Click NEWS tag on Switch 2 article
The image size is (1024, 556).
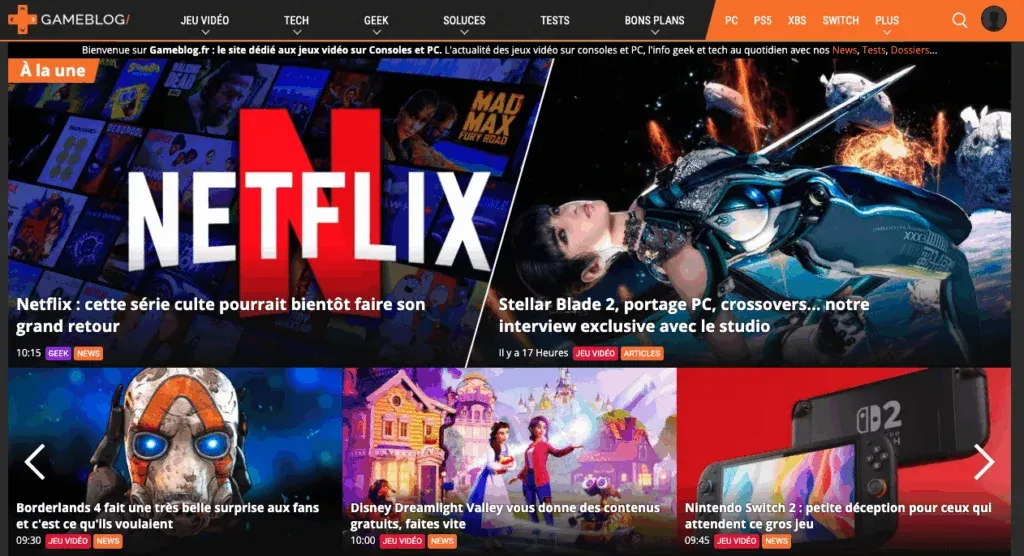tap(776, 541)
